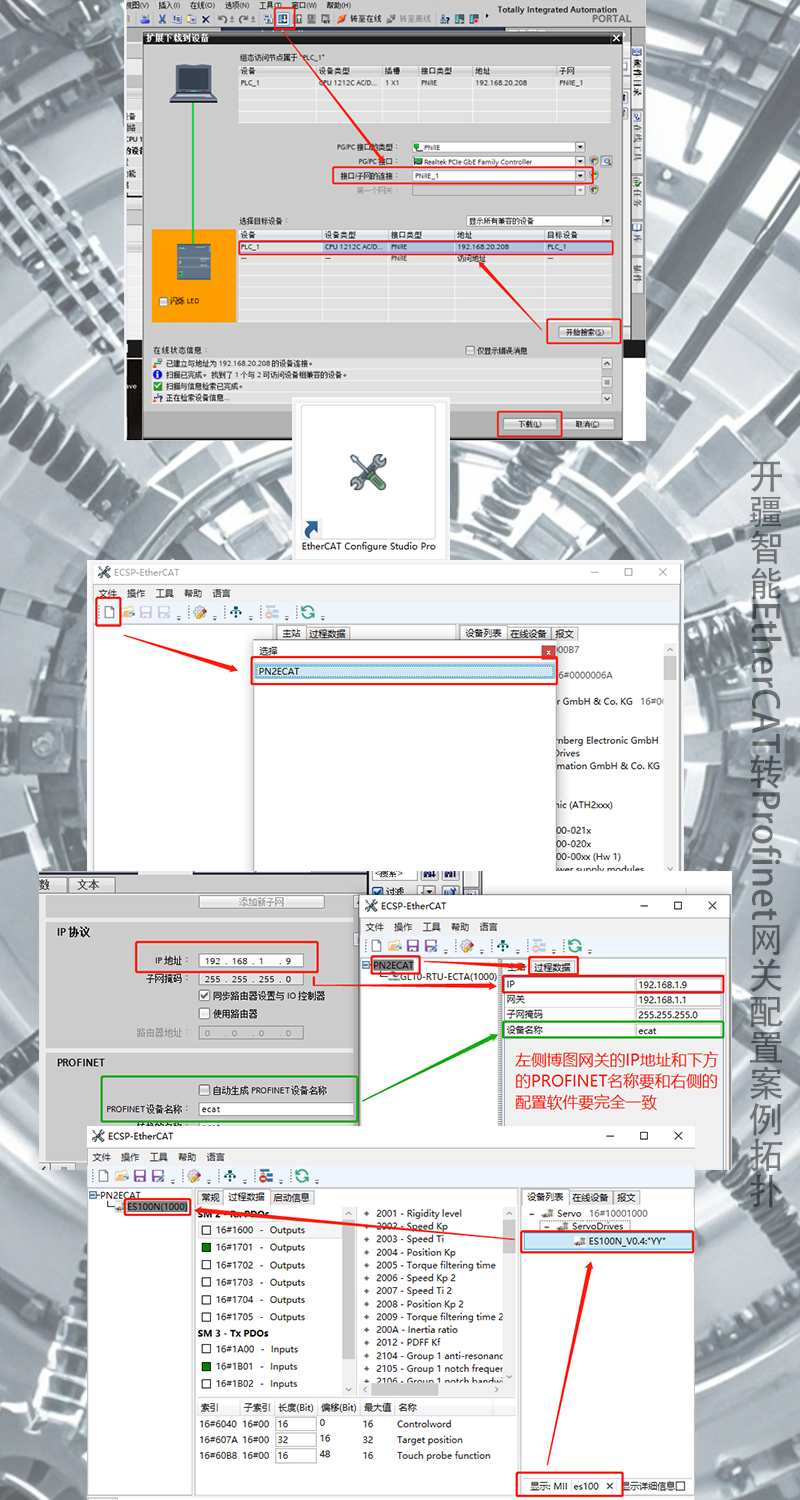This screenshot has width=800, height=1500.
Task: Click the New file icon in the middle ECSP-EtherCAT window
Action: pyautogui.click(x=110, y=612)
